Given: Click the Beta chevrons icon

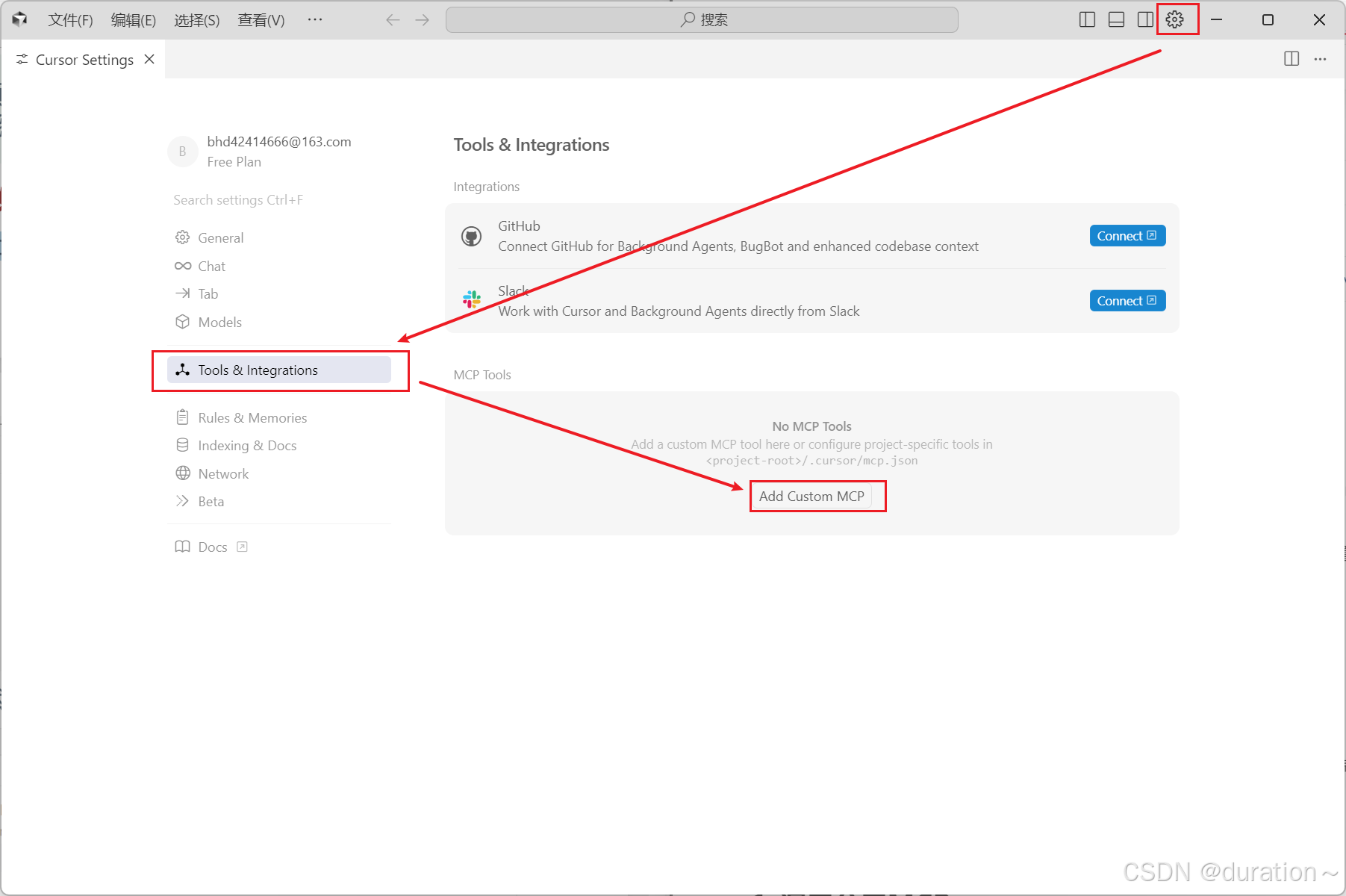Looking at the screenshot, I should [x=182, y=501].
